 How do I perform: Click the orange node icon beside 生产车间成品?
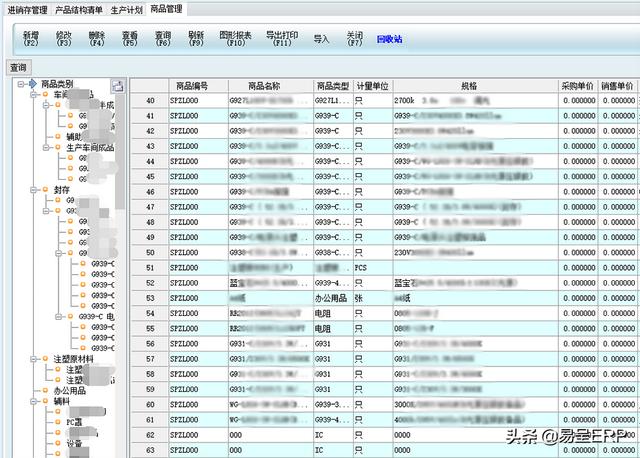(57, 147)
